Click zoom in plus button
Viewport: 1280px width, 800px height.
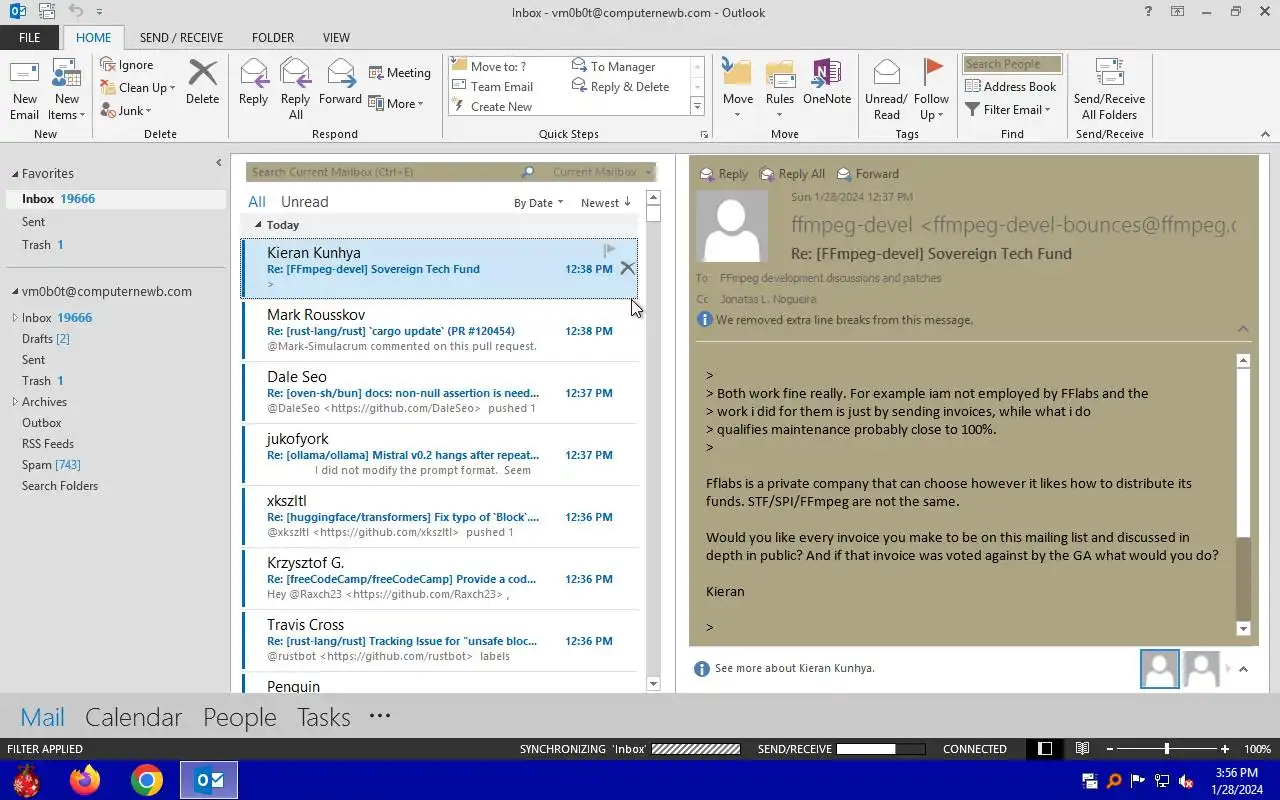pos(1225,749)
